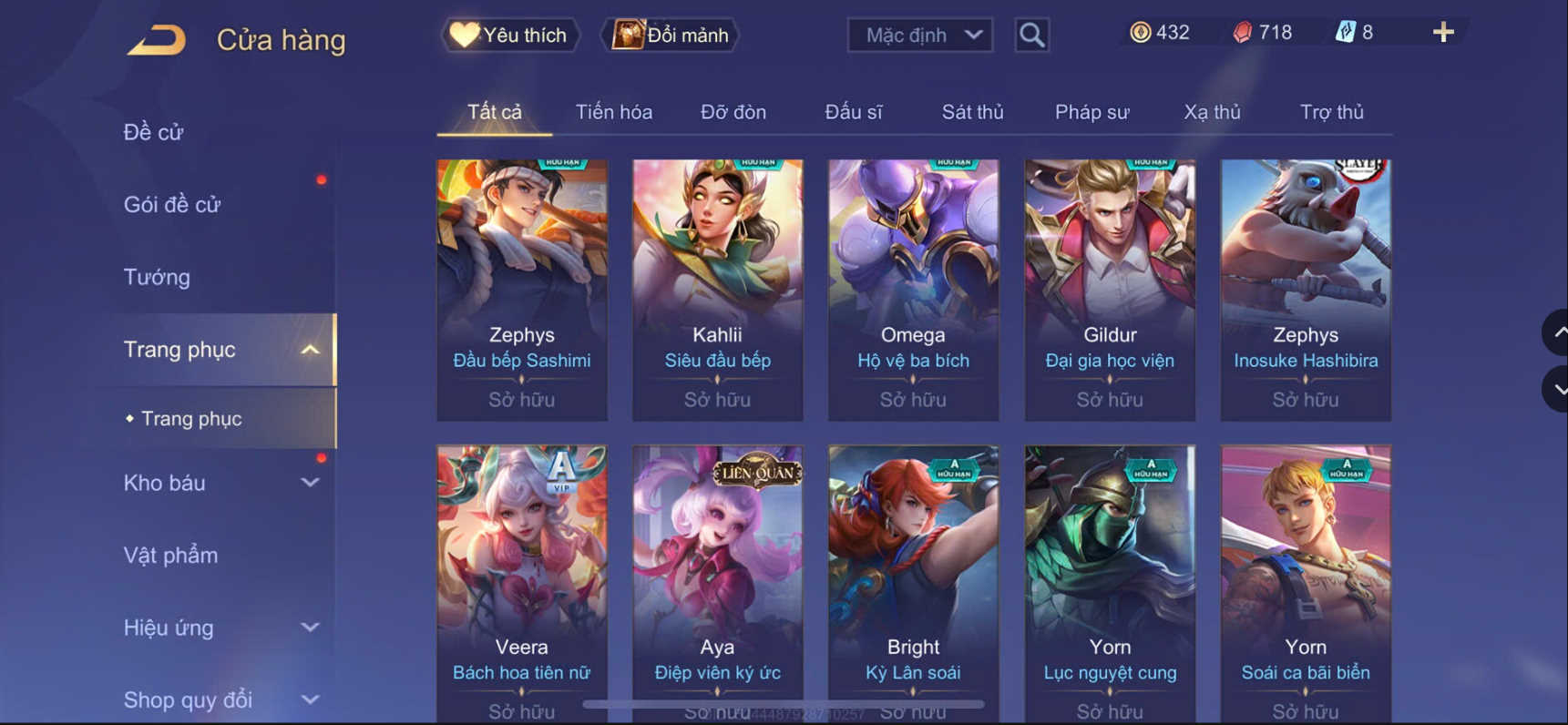Image resolution: width=1568 pixels, height=725 pixels.
Task: Switch to the Sát thủ tab
Action: tap(972, 112)
